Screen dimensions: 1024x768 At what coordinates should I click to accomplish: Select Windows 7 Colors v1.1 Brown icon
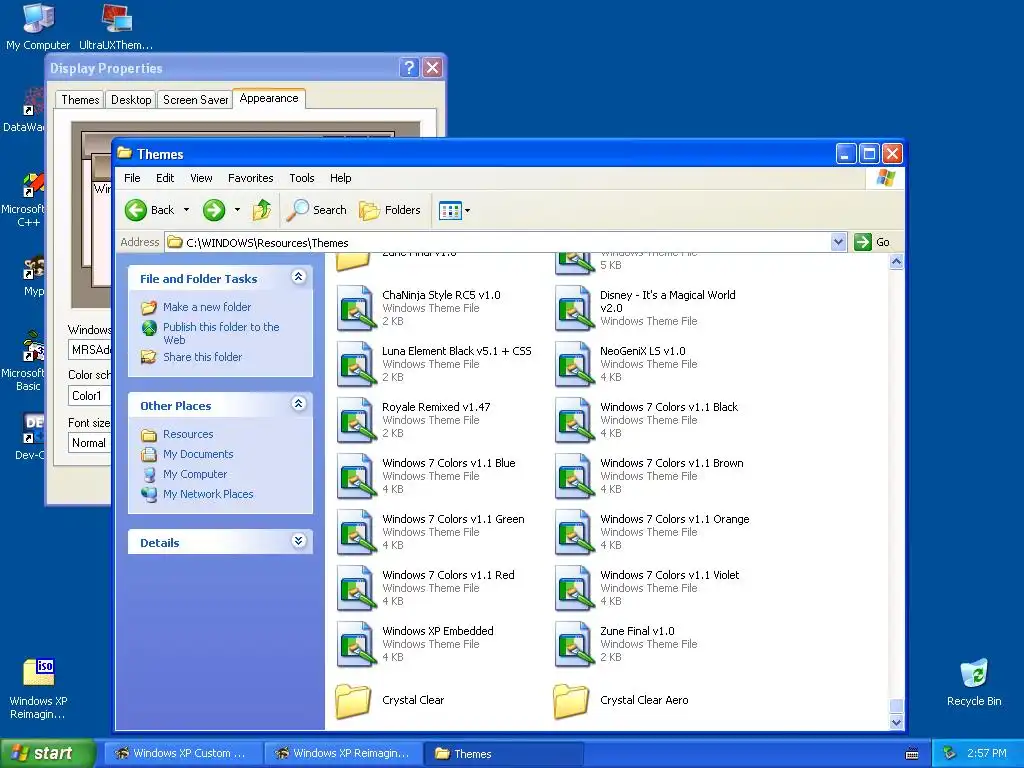[575, 477]
